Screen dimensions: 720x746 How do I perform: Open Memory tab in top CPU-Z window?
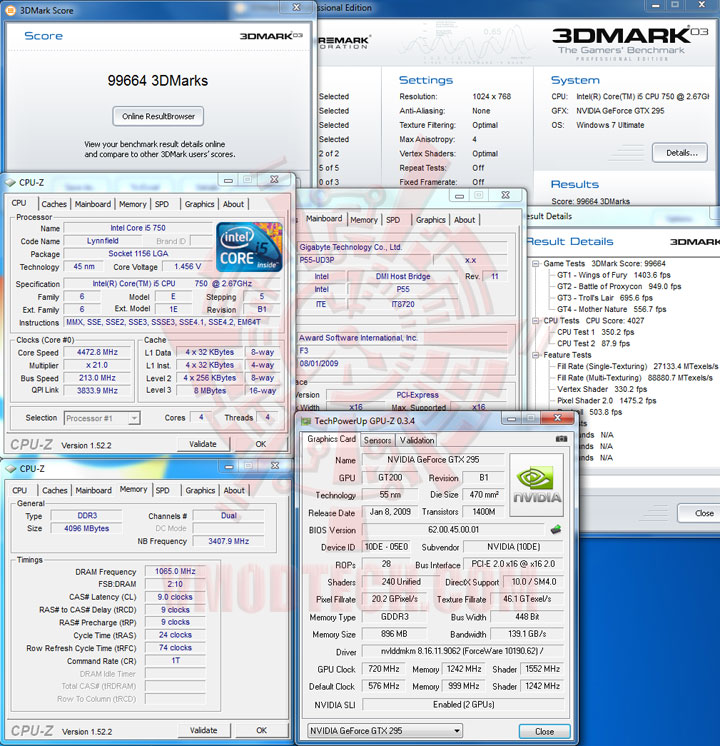(x=133, y=204)
